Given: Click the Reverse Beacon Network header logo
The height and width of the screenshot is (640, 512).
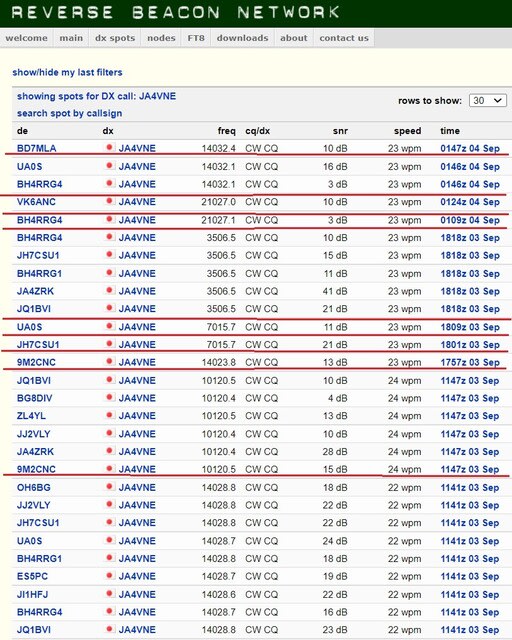Looking at the screenshot, I should [x=176, y=12].
